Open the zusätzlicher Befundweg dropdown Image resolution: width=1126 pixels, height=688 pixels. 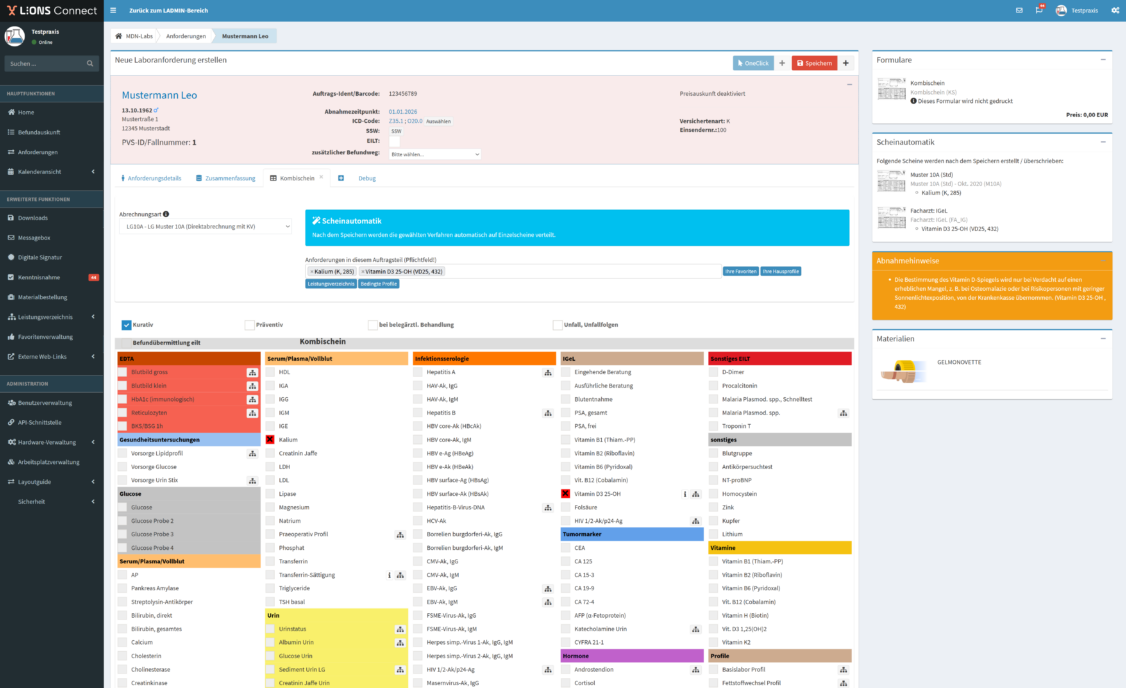coord(435,155)
